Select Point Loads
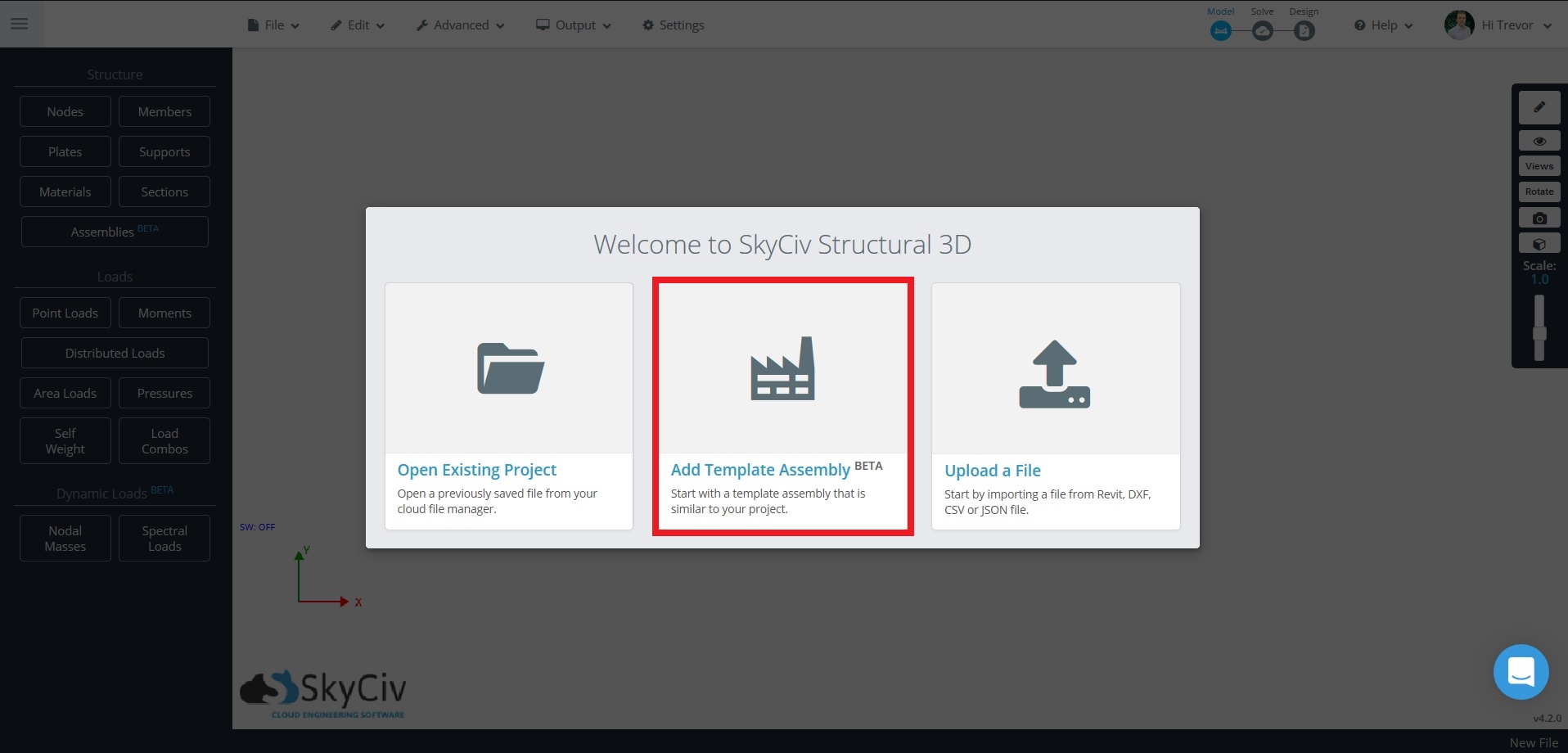This screenshot has width=1568, height=753. (65, 313)
